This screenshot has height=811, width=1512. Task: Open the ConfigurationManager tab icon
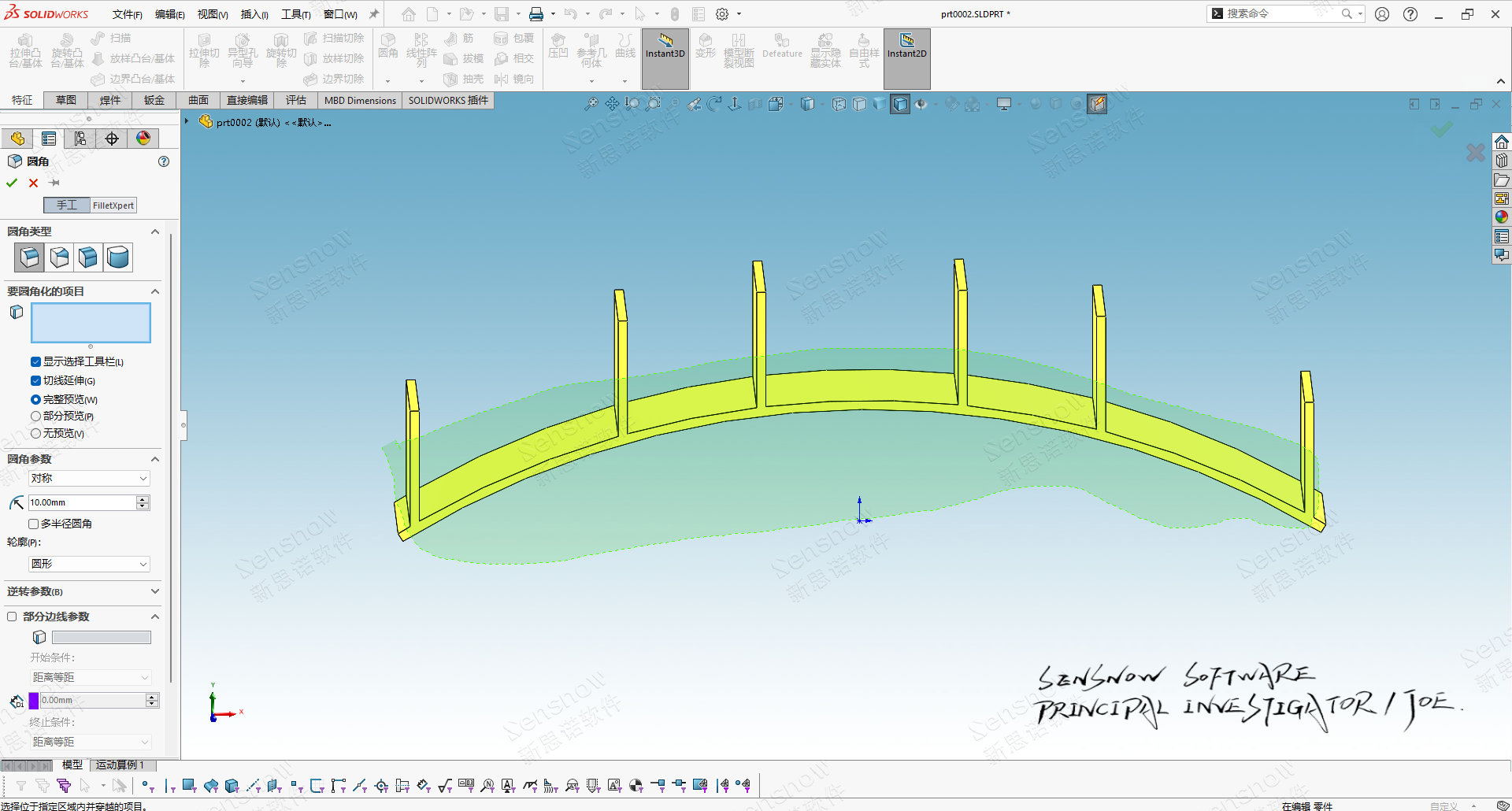80,139
